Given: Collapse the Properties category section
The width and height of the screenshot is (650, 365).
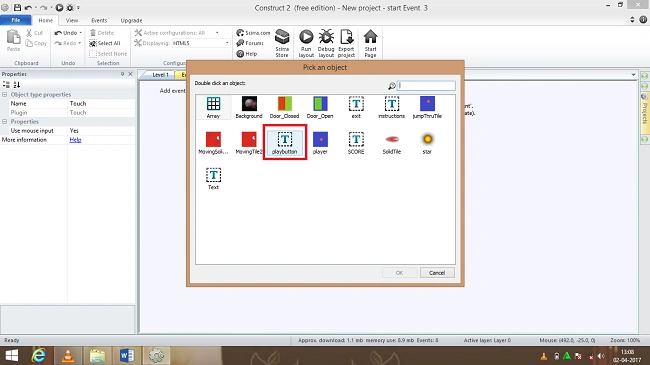Looking at the screenshot, I should (5, 122).
